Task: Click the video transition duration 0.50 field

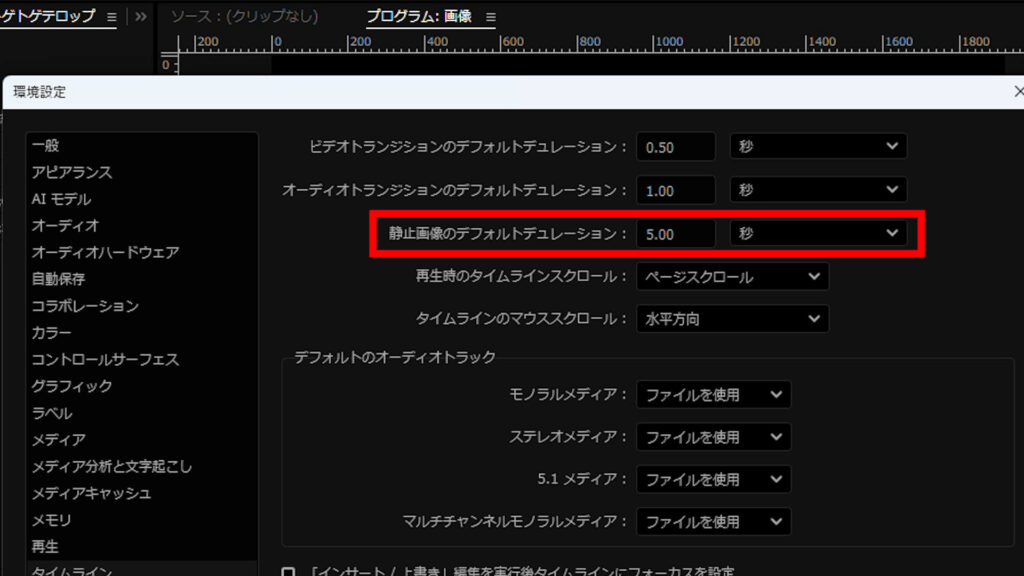Action: (x=675, y=146)
